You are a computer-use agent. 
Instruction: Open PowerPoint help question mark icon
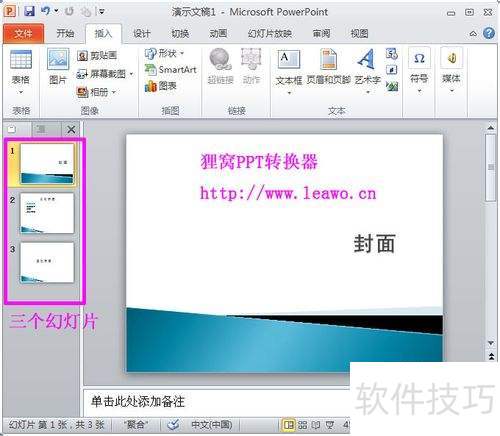pos(489,33)
